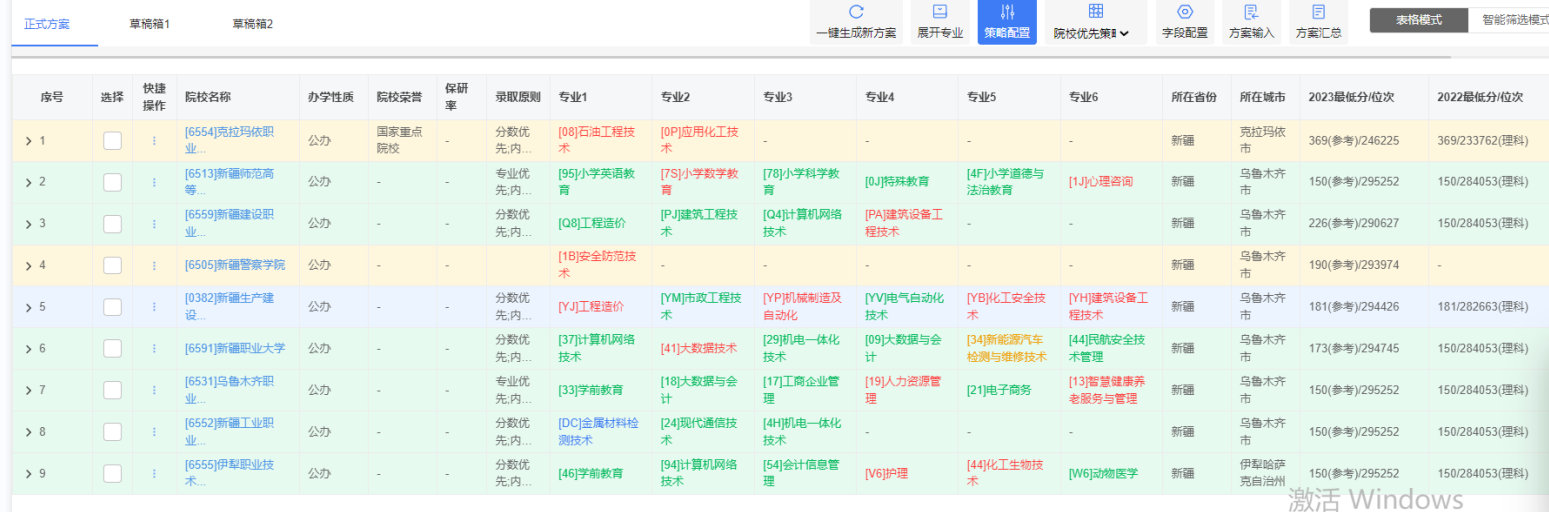Check the selection box for row 4
Viewport: 1549px width, 512px height.
[x=112, y=266]
